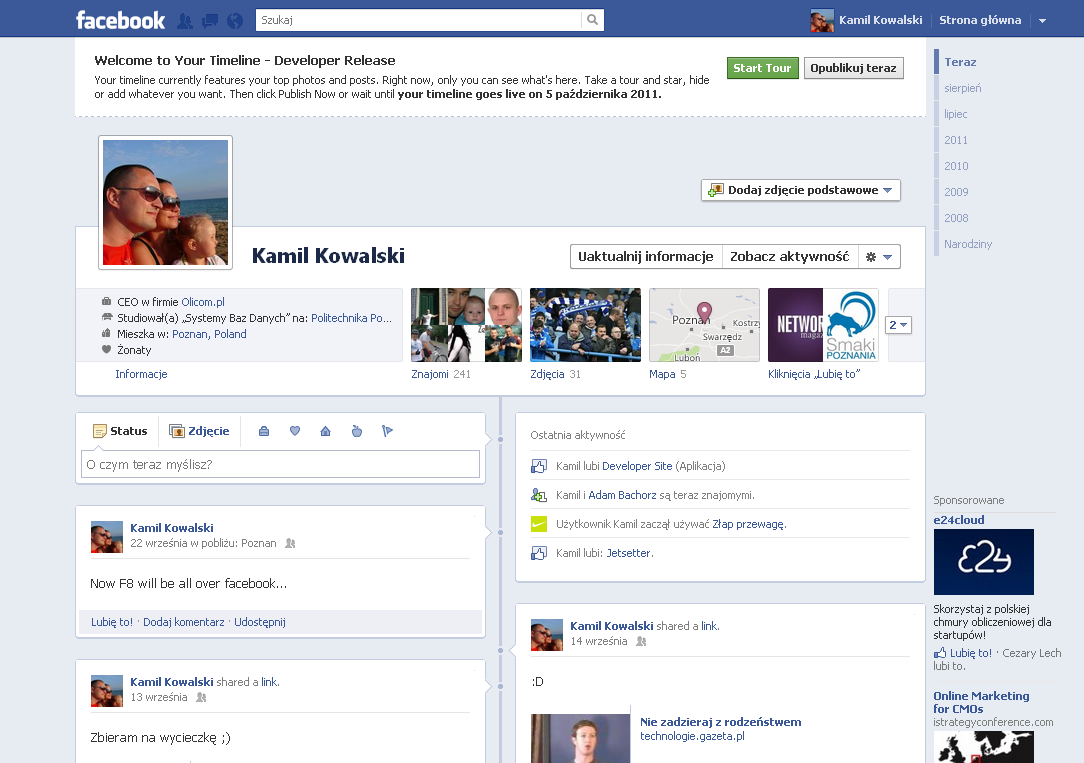Click the Start Tour button

pos(762,68)
